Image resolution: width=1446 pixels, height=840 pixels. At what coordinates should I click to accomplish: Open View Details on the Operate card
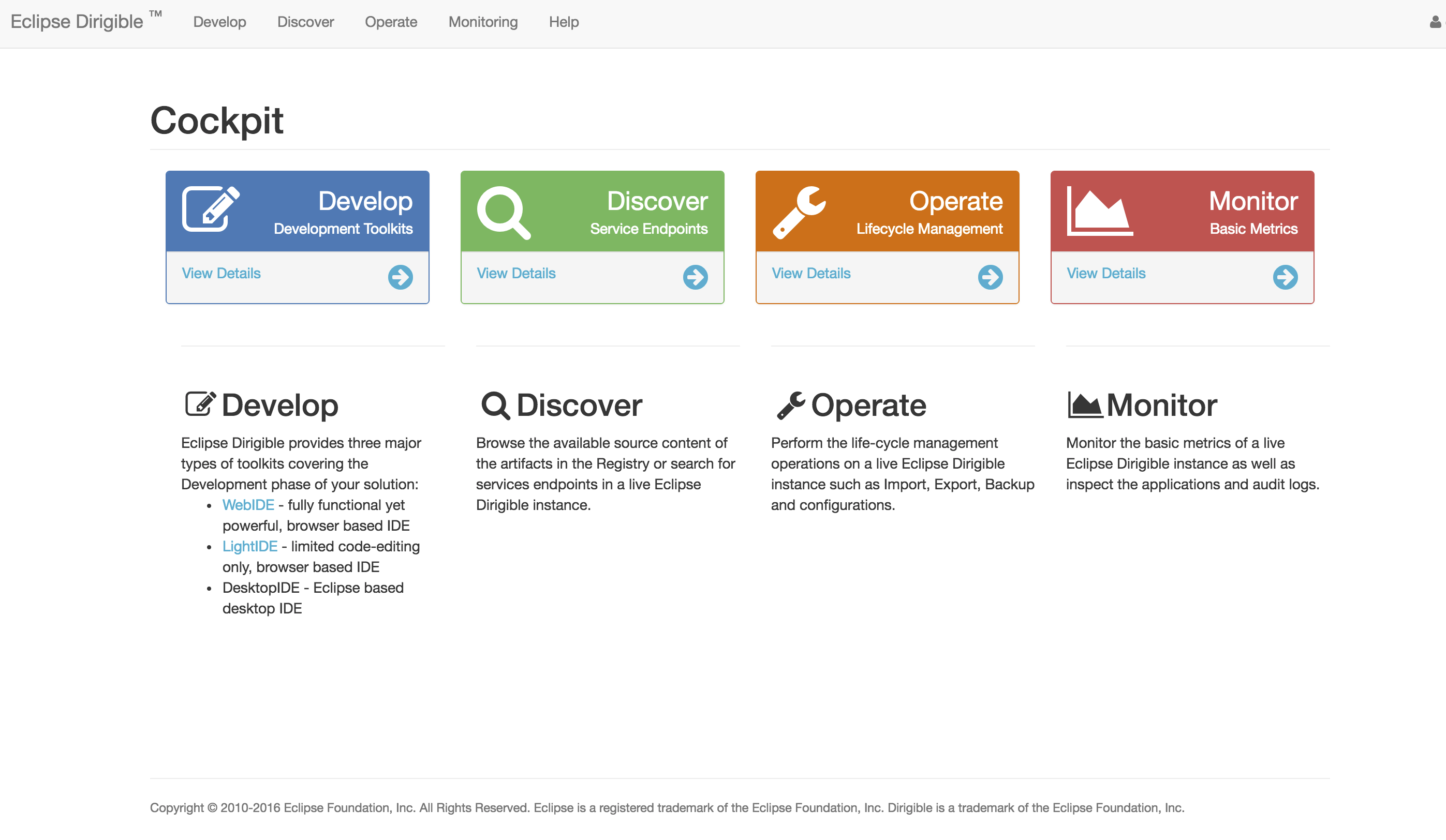[x=811, y=273]
